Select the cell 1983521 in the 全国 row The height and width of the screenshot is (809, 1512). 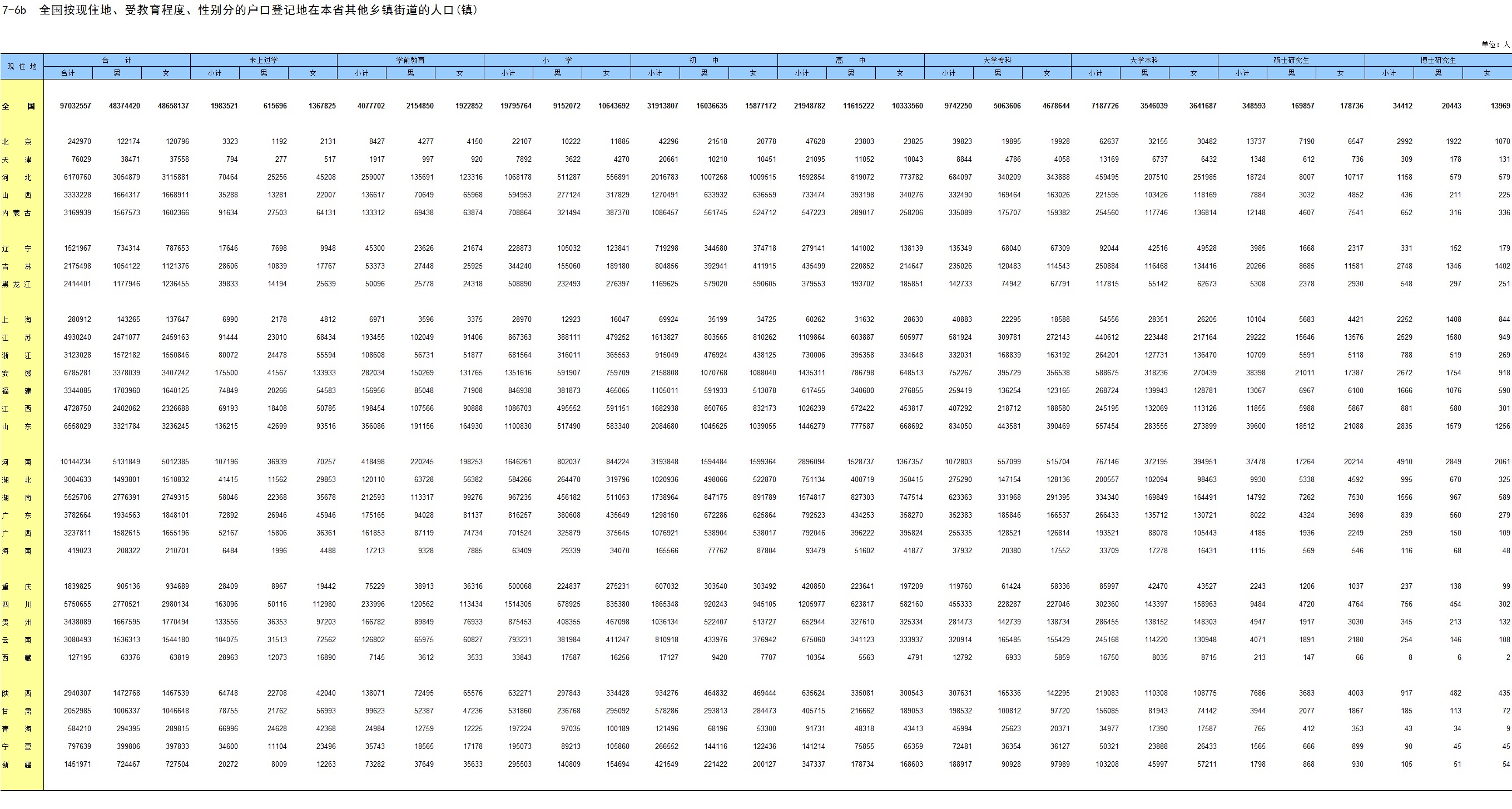point(224,106)
